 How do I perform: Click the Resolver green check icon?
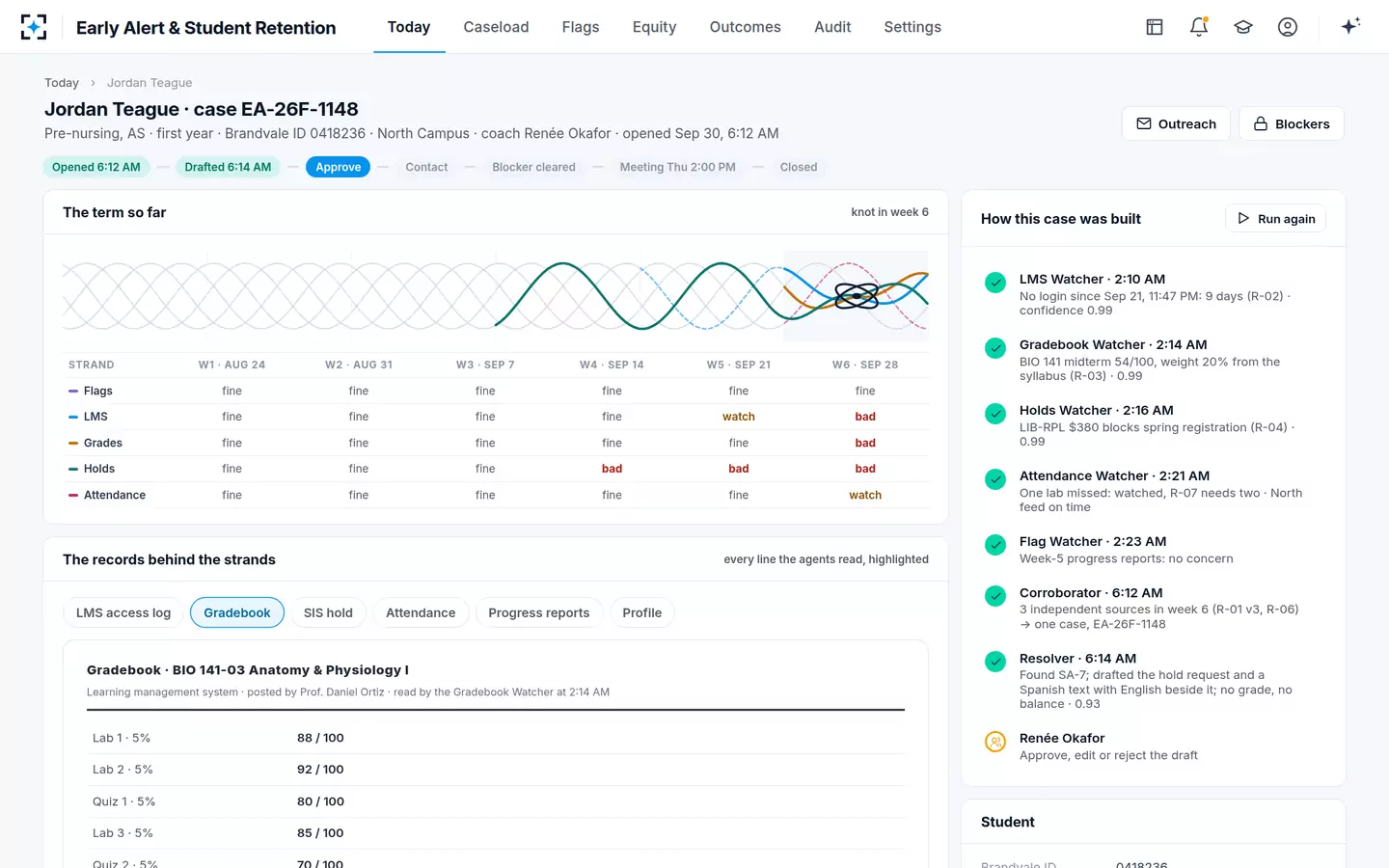[995, 661]
